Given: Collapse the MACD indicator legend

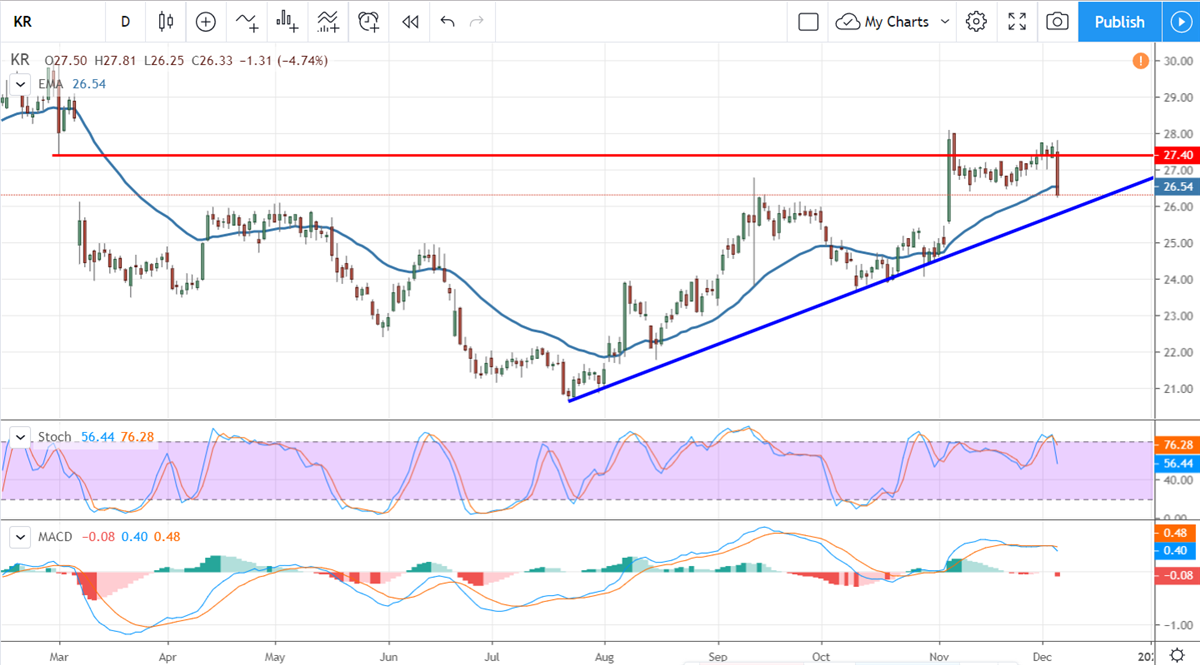Looking at the screenshot, I should pos(19,537).
